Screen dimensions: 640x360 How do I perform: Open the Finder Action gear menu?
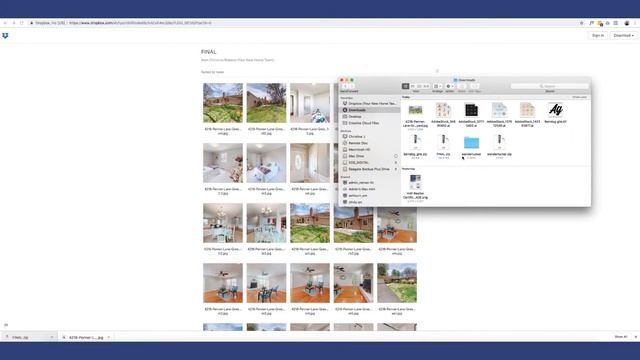pyautogui.click(x=450, y=86)
